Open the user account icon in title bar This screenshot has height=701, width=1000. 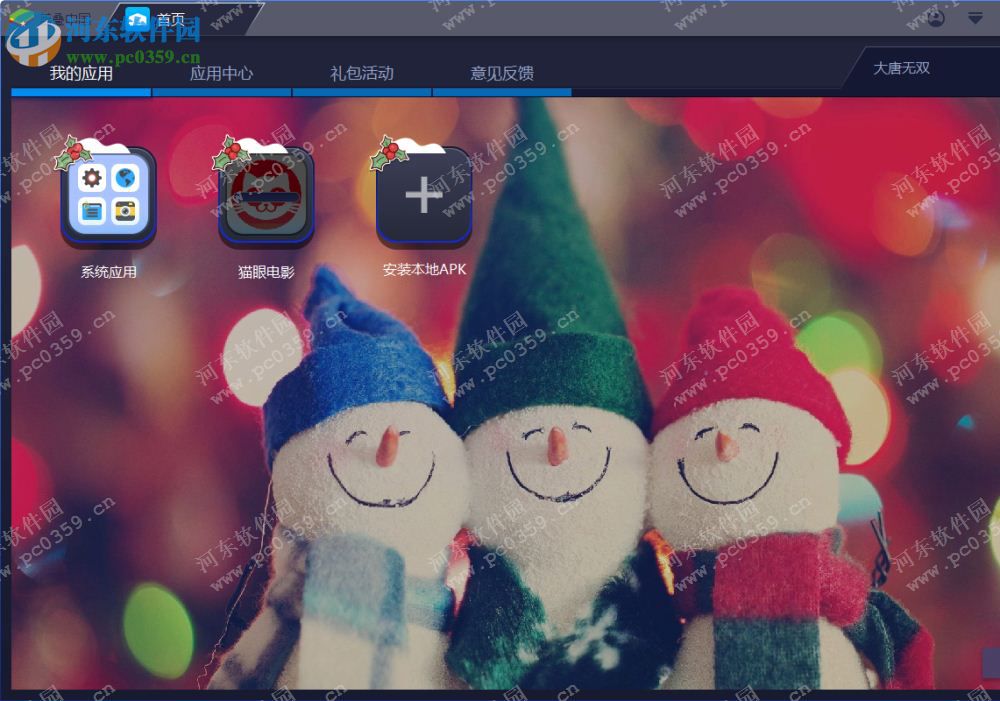click(935, 18)
